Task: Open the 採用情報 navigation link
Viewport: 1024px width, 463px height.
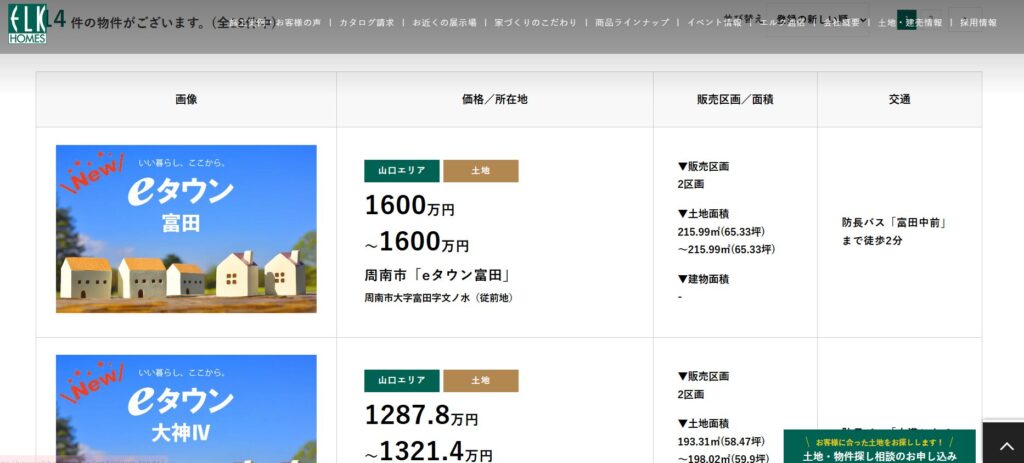Action: point(978,22)
